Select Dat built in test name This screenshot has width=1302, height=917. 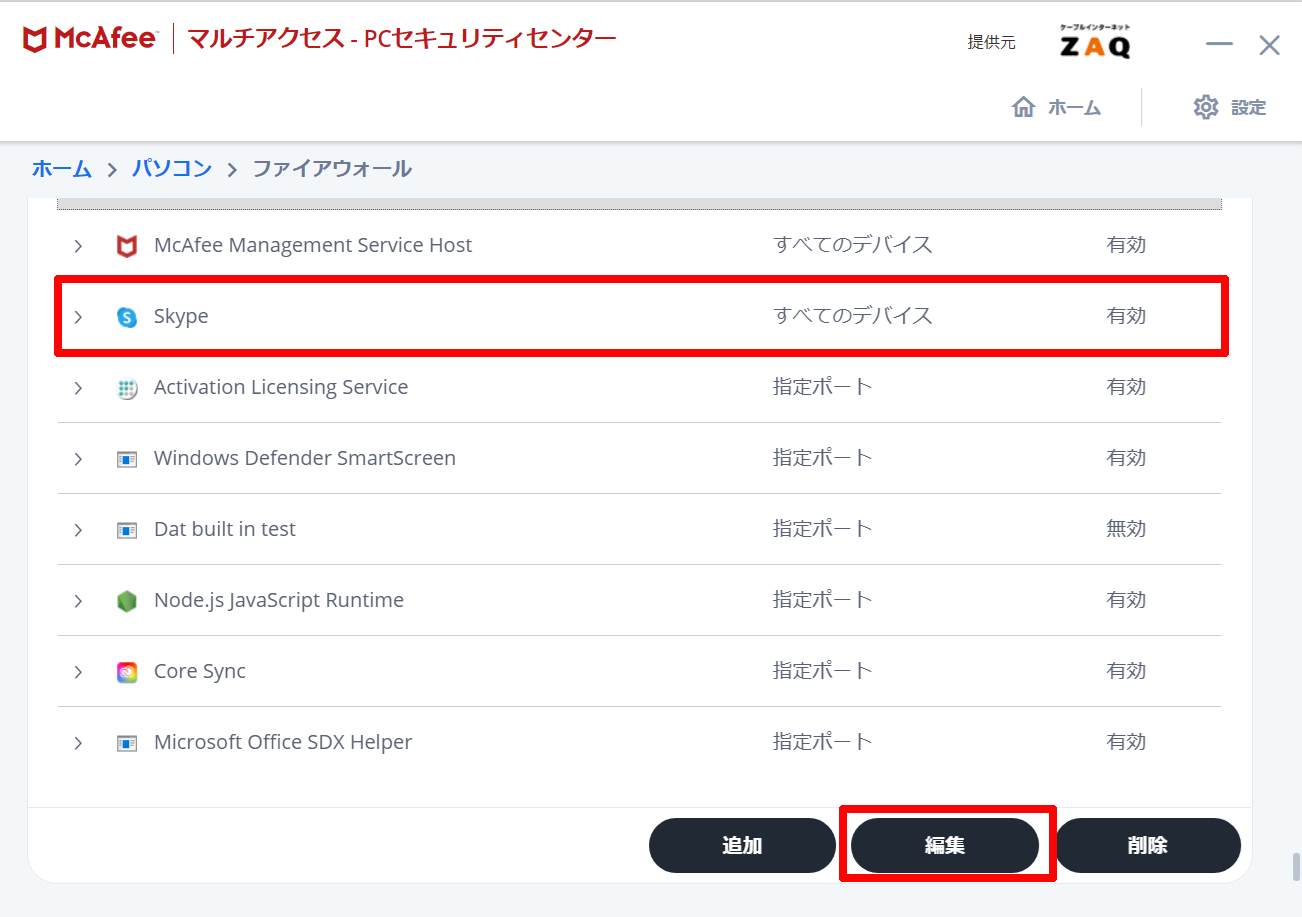[x=225, y=529]
